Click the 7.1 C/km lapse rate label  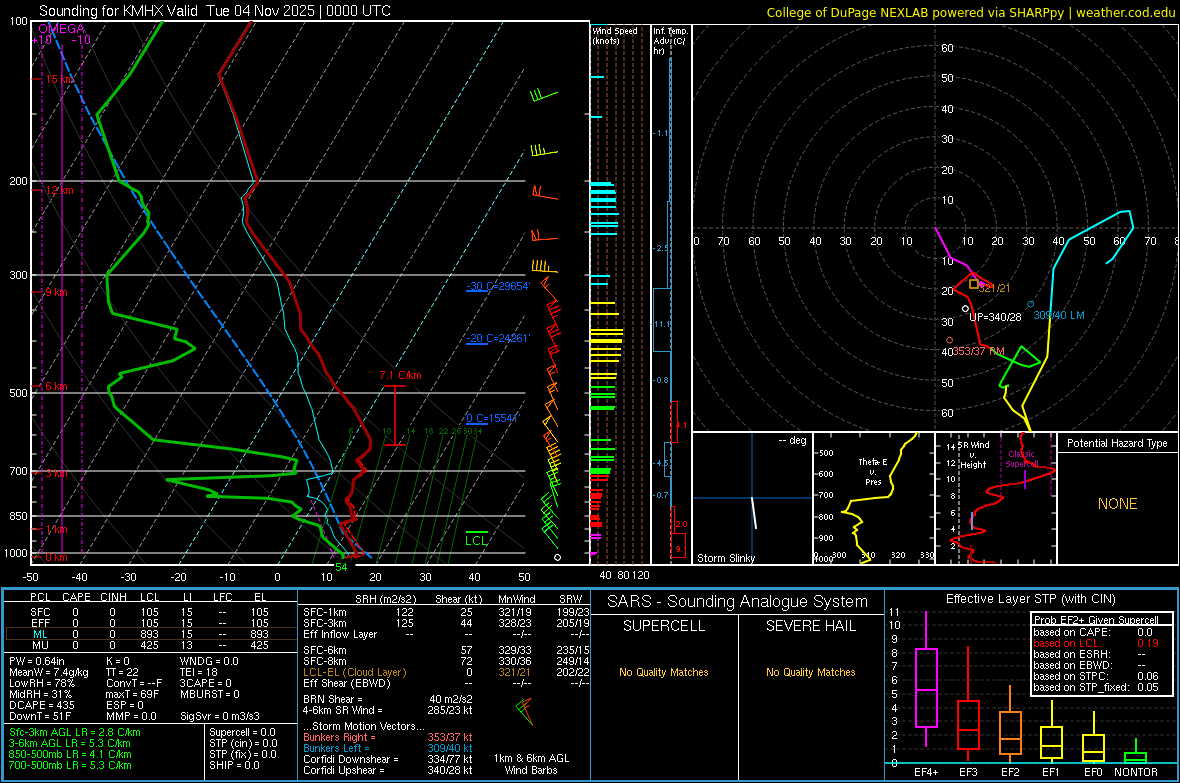pos(400,375)
